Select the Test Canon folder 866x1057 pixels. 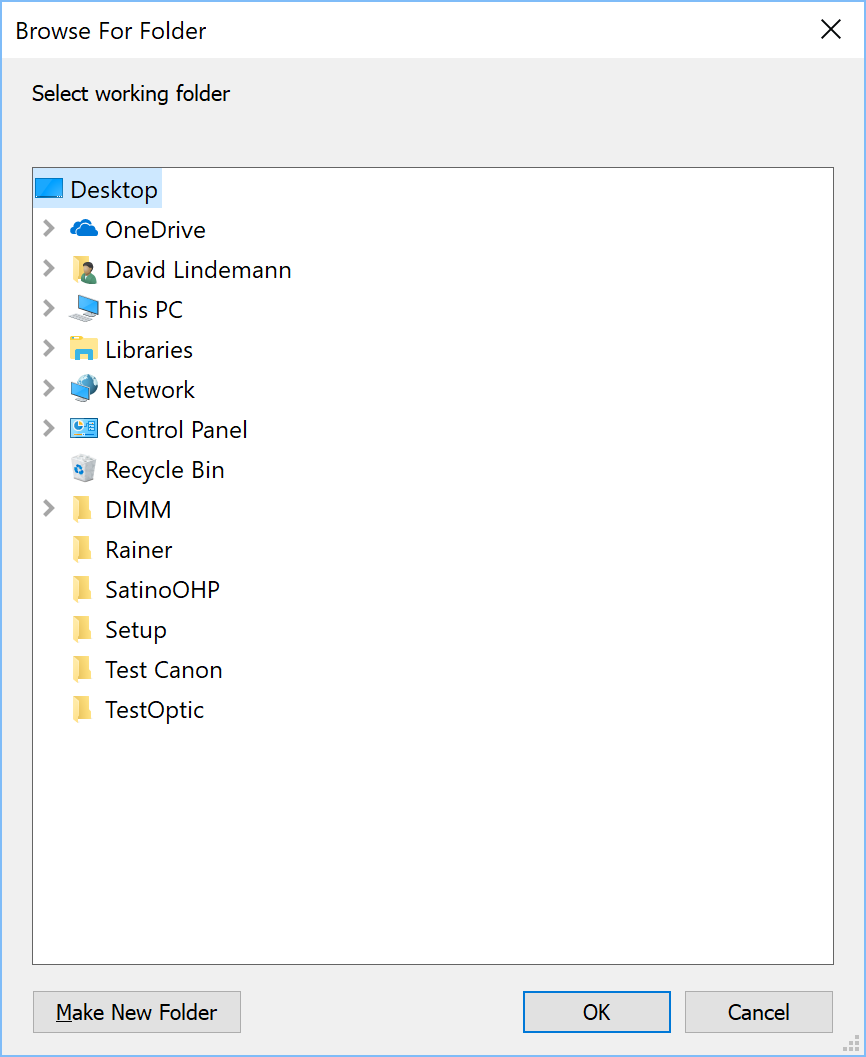[x=164, y=670]
